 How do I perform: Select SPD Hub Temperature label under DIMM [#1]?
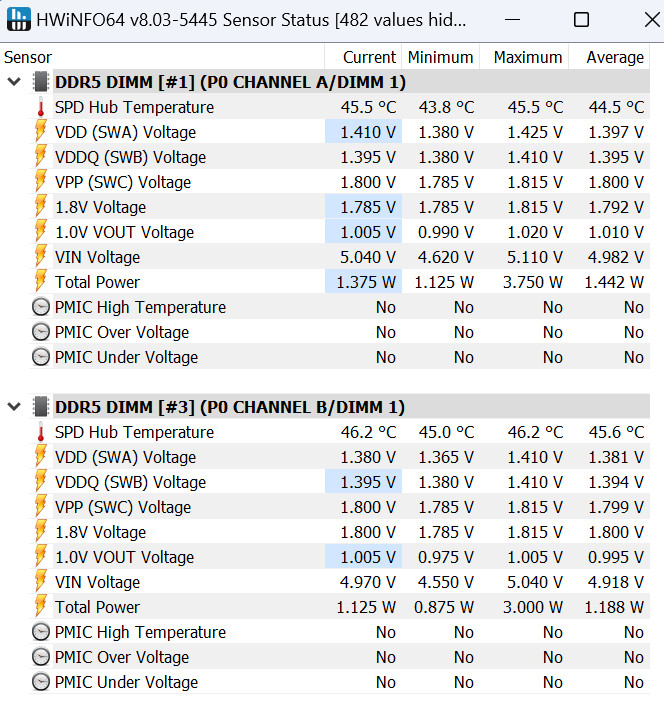[x=135, y=107]
